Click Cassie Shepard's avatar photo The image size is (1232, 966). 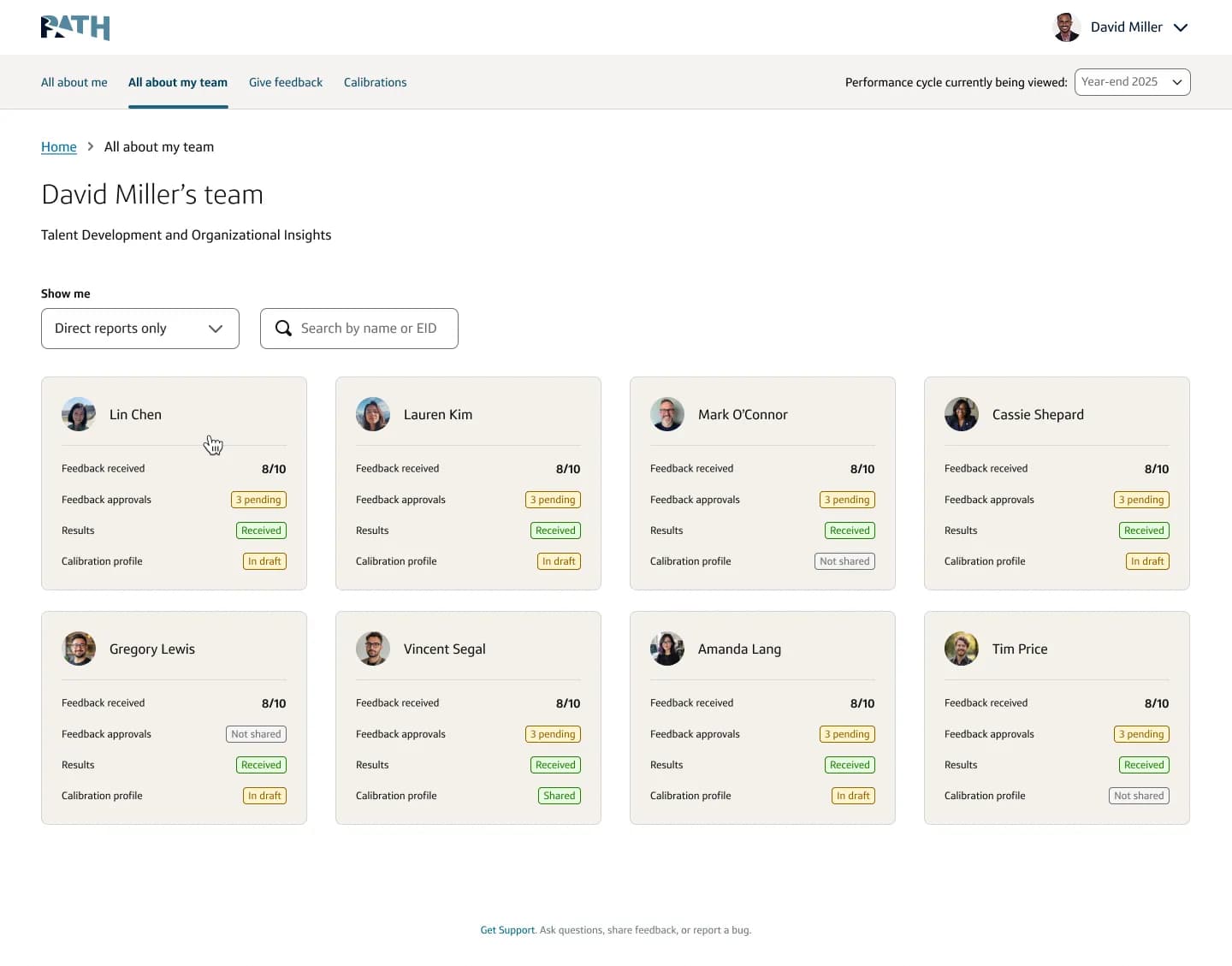point(962,414)
